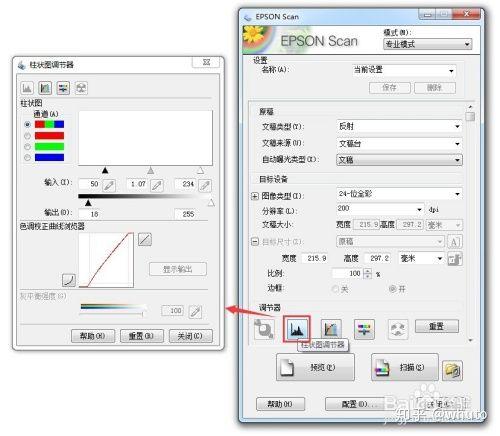Viewport: 500px width, 436px height.
Task: Open the document type dropdown
Action: tap(399, 126)
